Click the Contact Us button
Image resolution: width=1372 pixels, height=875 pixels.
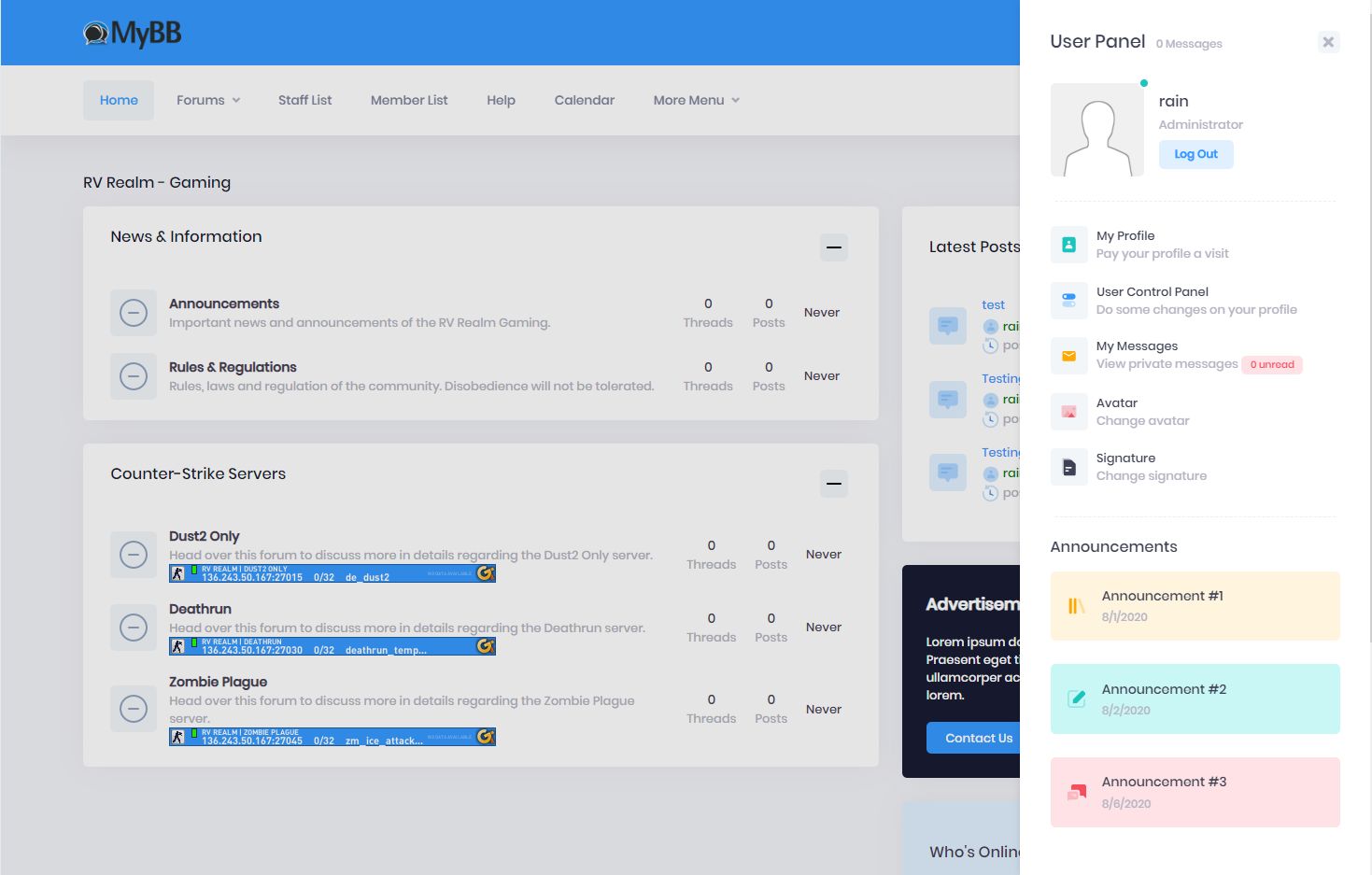973,738
